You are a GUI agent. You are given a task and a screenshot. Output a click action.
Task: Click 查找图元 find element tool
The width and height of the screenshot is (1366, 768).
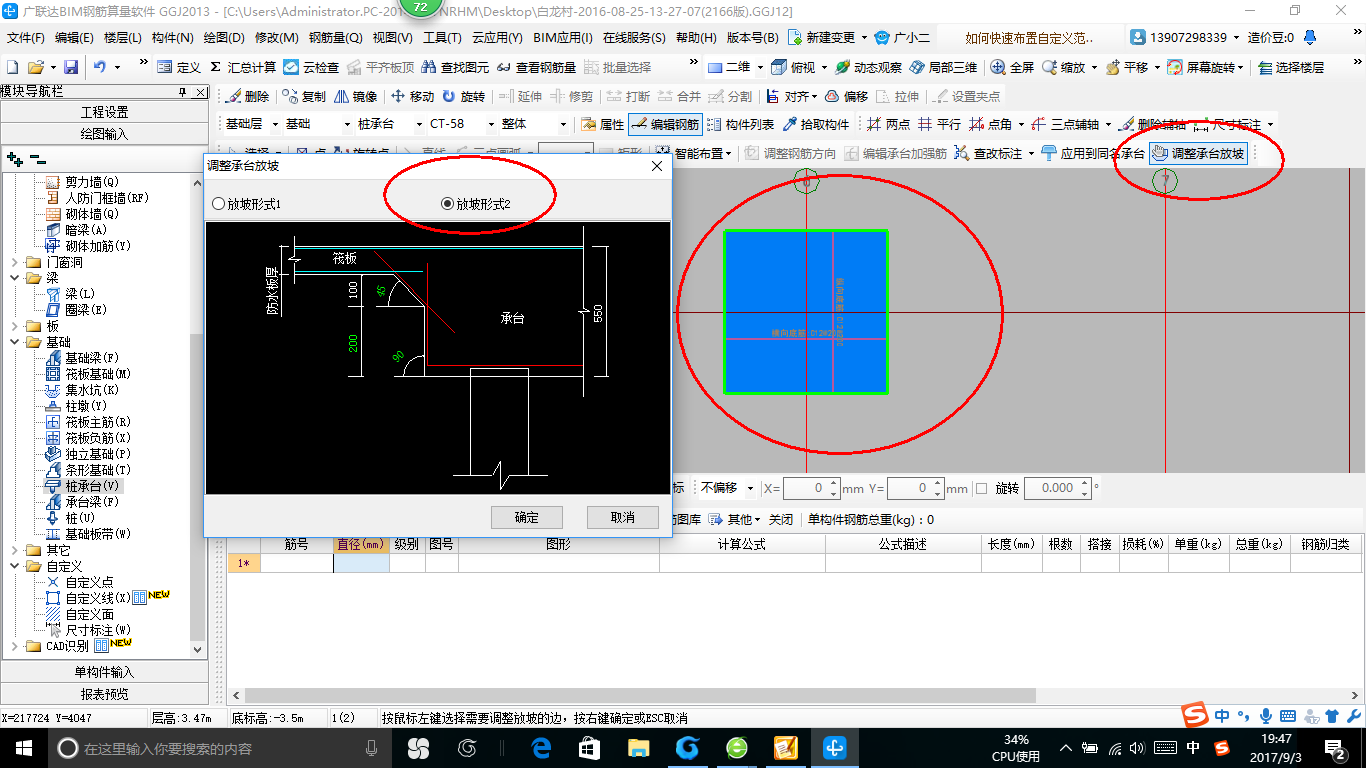(x=456, y=67)
